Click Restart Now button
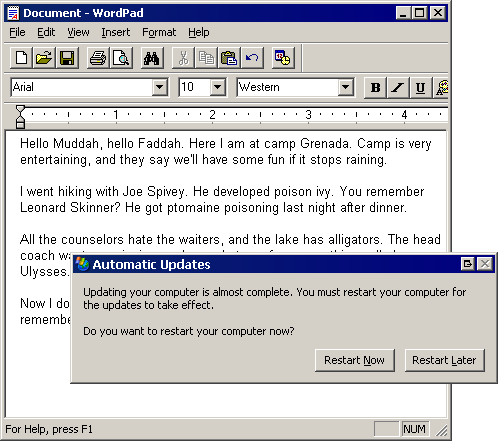The height and width of the screenshot is (441, 500). [355, 360]
